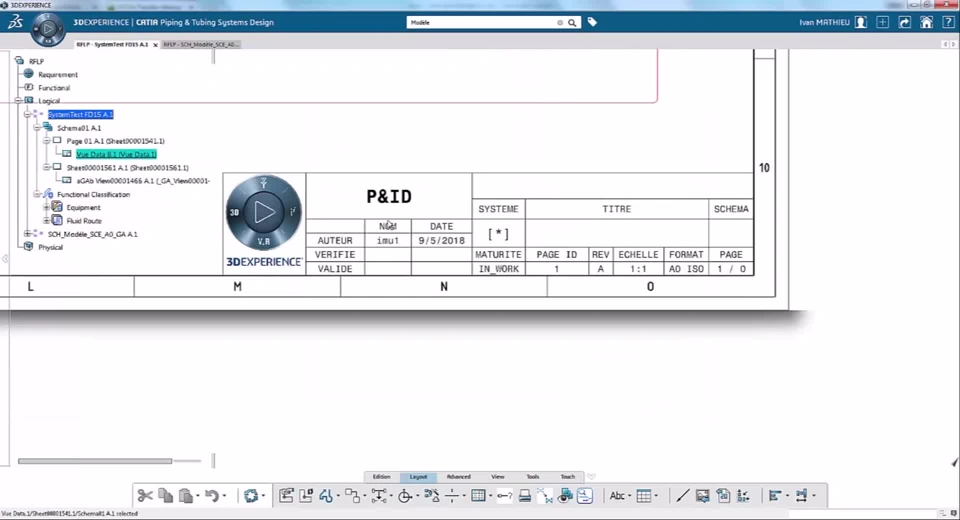Click the help question mark icon

point(948,22)
